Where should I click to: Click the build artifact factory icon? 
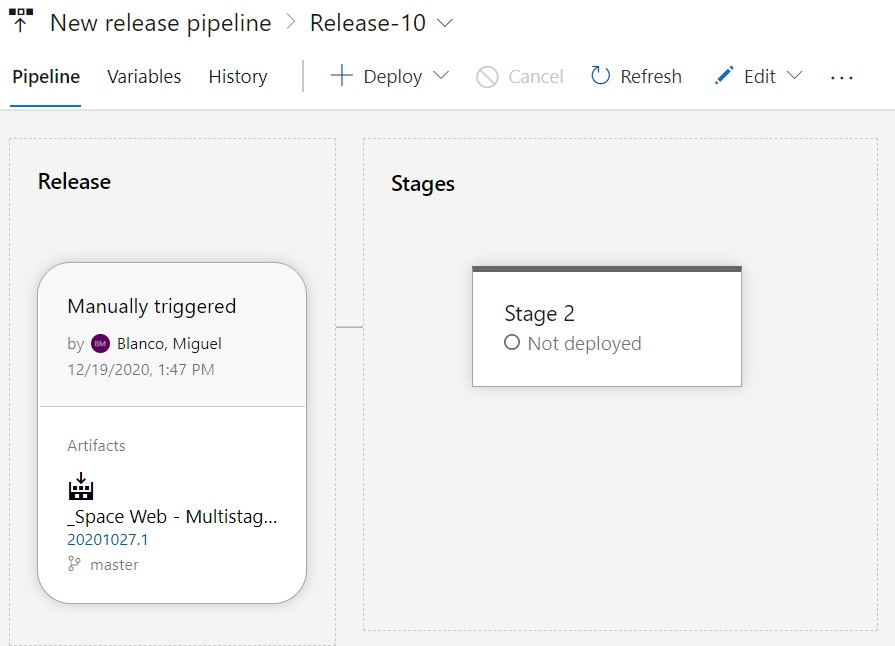pyautogui.click(x=81, y=486)
